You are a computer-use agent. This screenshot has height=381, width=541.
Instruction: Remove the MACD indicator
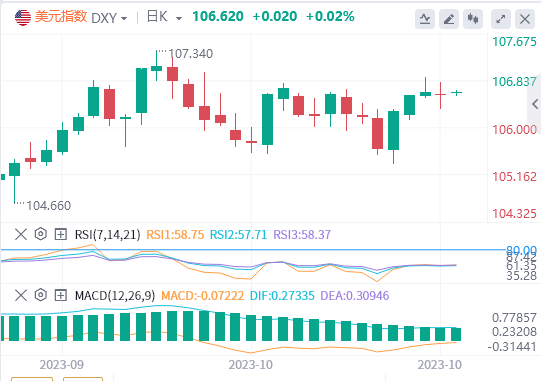pyautogui.click(x=21, y=295)
